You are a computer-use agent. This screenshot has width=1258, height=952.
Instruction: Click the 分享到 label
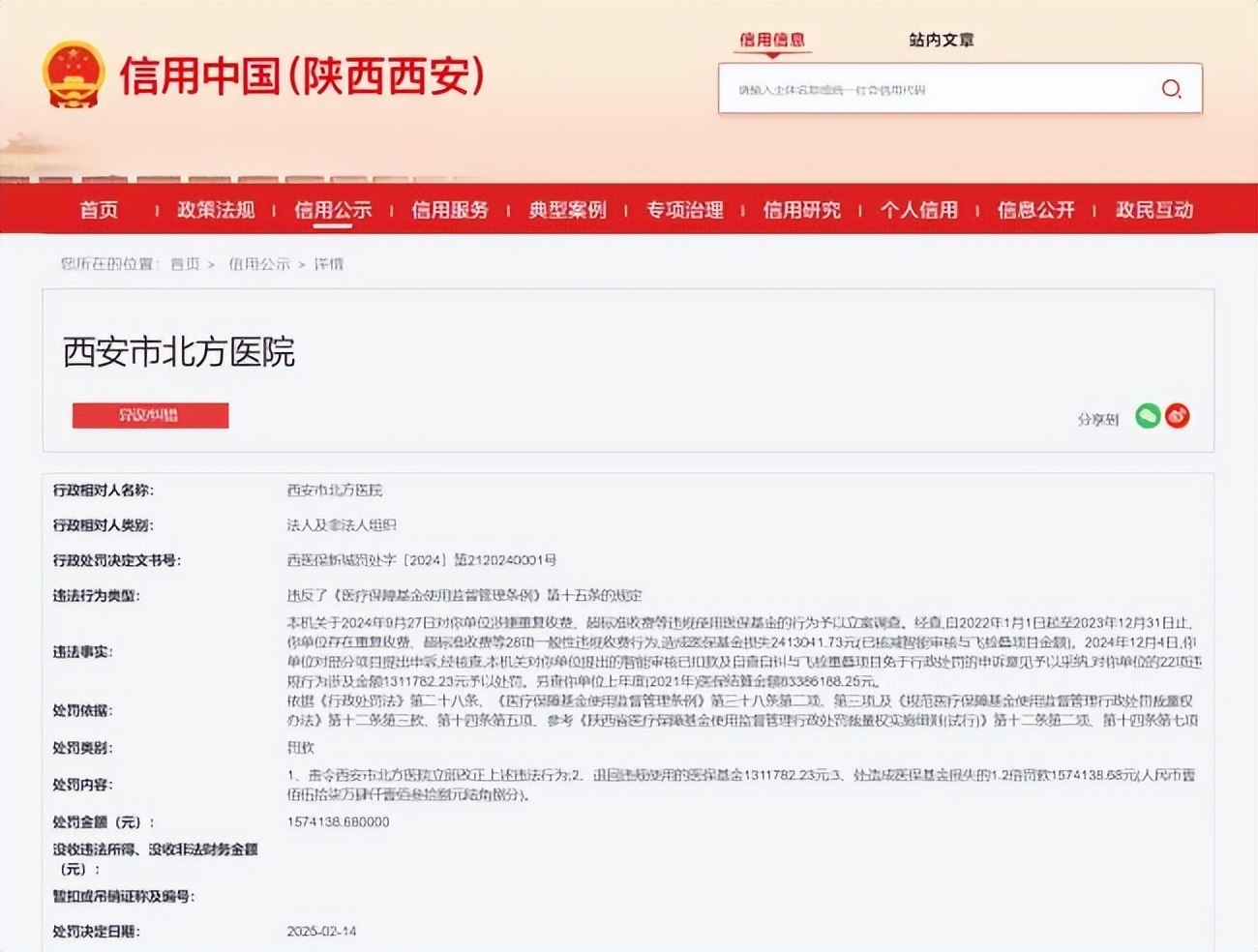(x=1097, y=419)
